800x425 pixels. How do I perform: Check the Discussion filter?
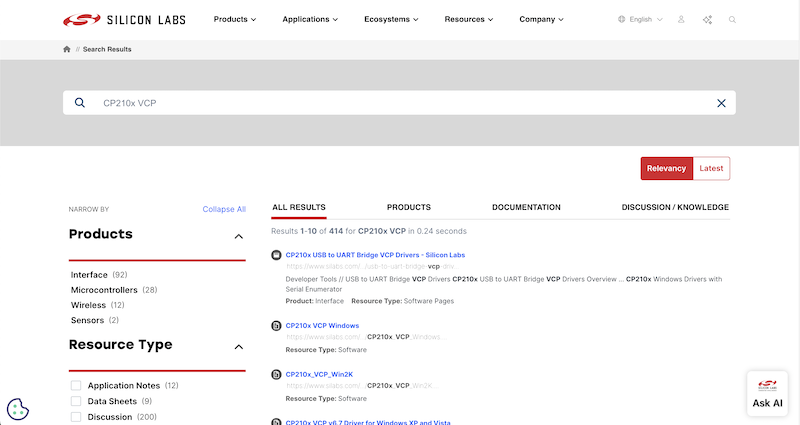pyautogui.click(x=76, y=417)
